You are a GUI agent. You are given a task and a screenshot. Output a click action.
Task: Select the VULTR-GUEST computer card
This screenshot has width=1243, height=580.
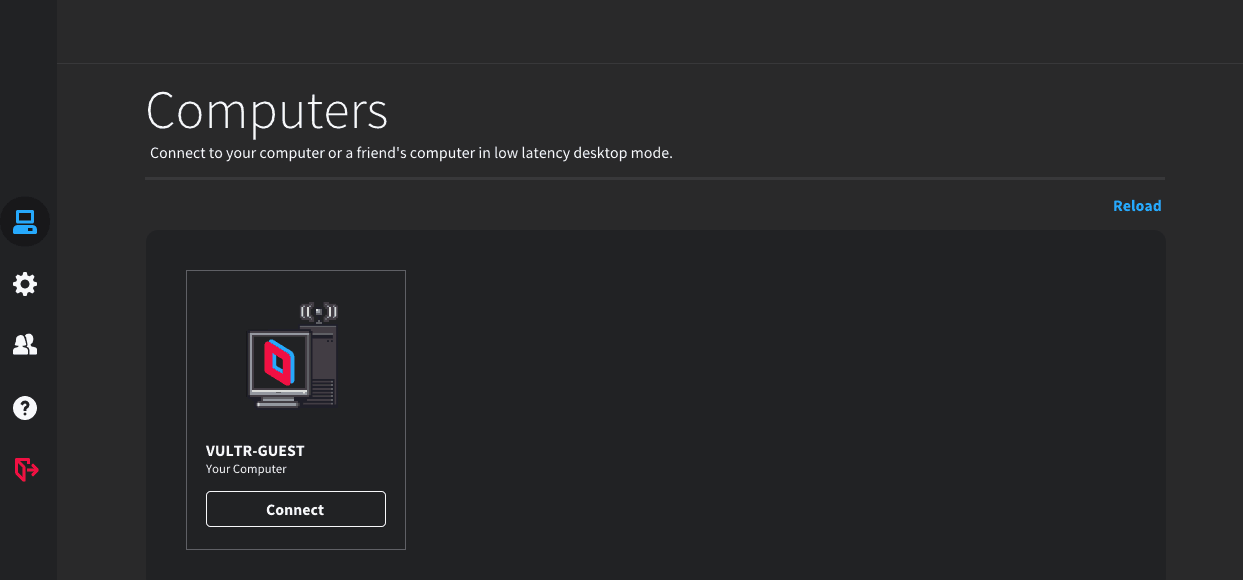point(295,408)
